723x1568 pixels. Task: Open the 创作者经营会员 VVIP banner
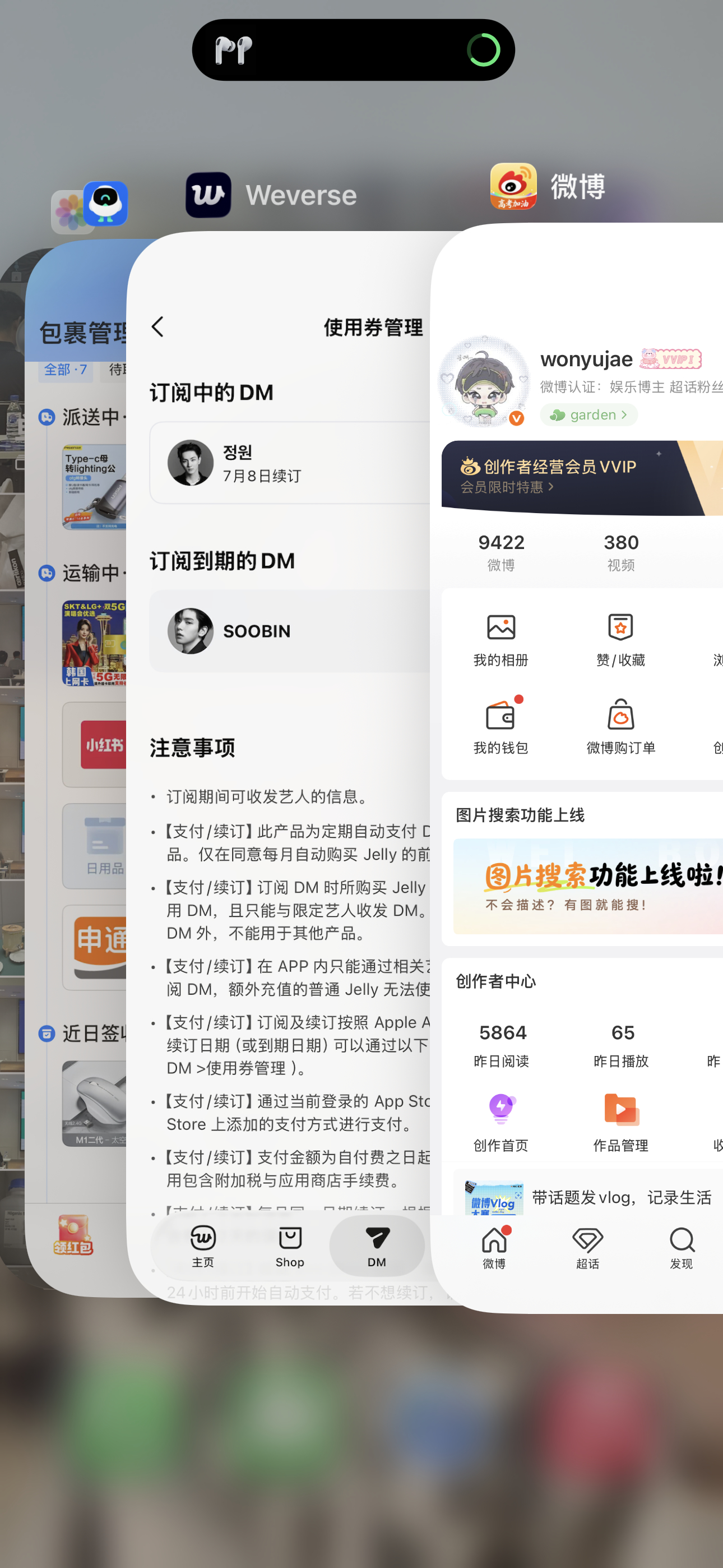(x=582, y=477)
